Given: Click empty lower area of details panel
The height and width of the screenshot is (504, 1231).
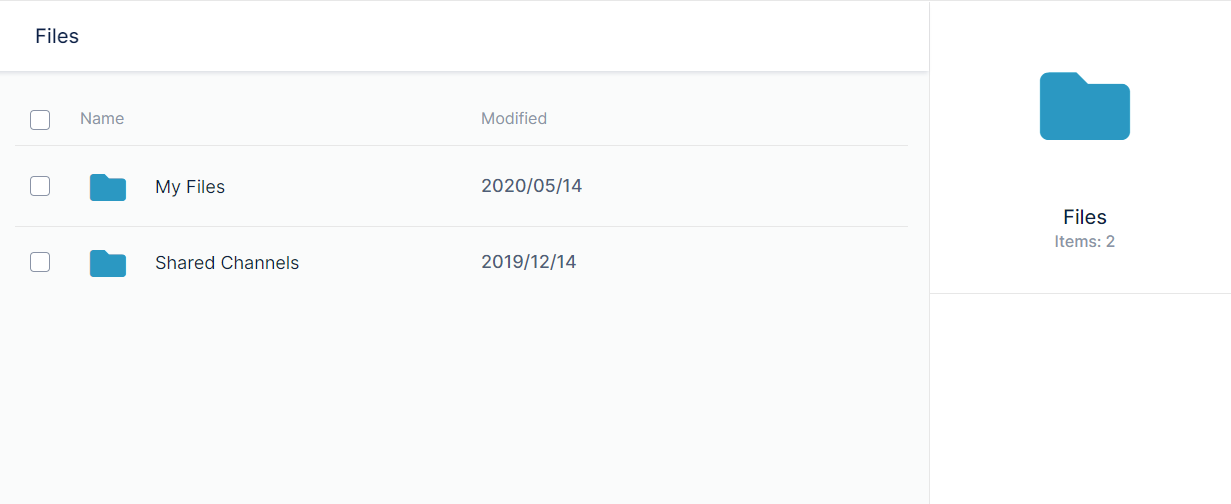Looking at the screenshot, I should (1080, 400).
